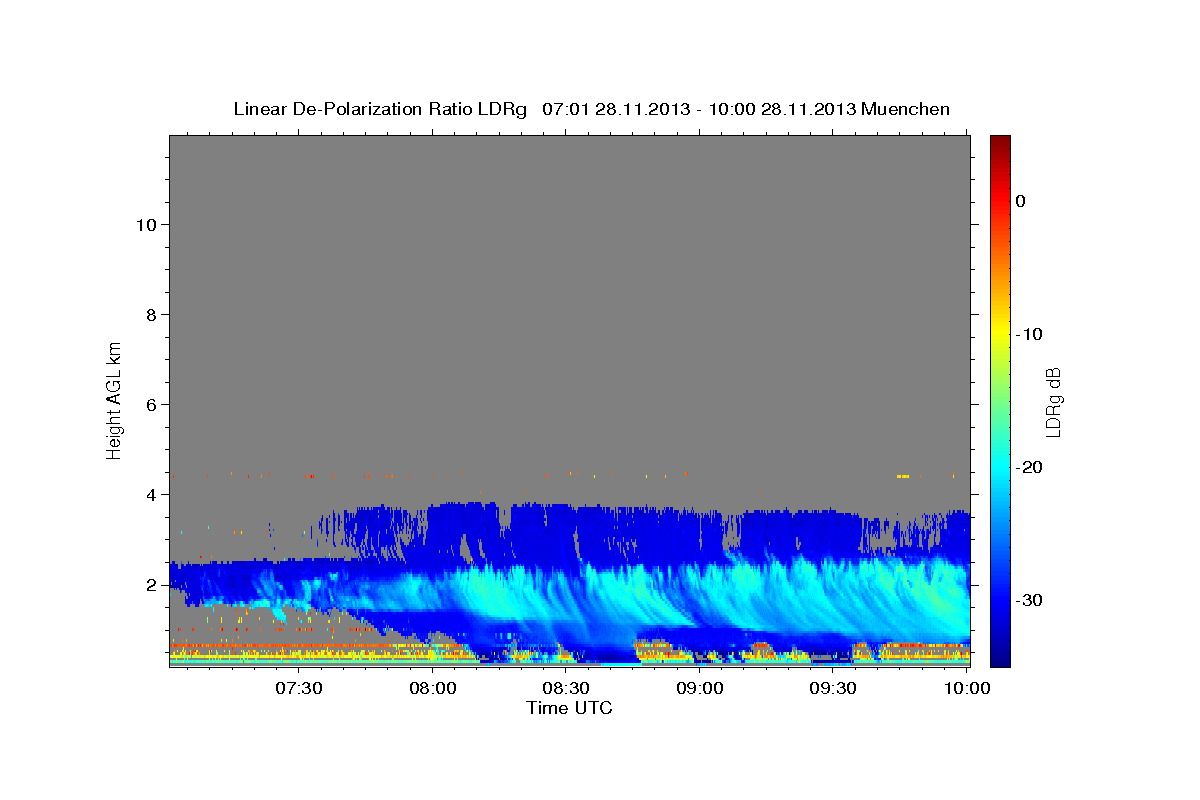Click the 10:00 time tick label
This screenshot has width=1200, height=800.
coord(967,688)
